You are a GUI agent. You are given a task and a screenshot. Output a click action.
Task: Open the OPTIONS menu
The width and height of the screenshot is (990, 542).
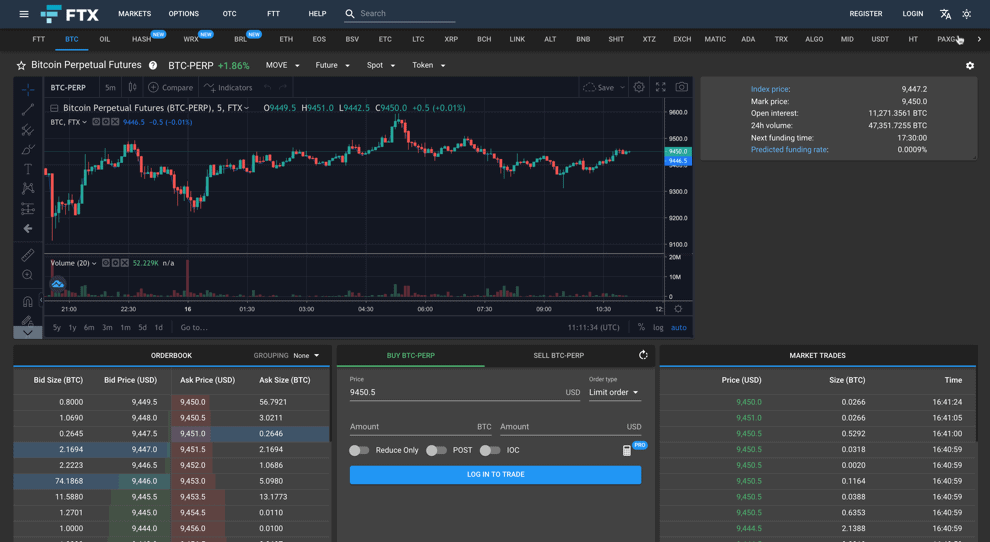pos(184,13)
